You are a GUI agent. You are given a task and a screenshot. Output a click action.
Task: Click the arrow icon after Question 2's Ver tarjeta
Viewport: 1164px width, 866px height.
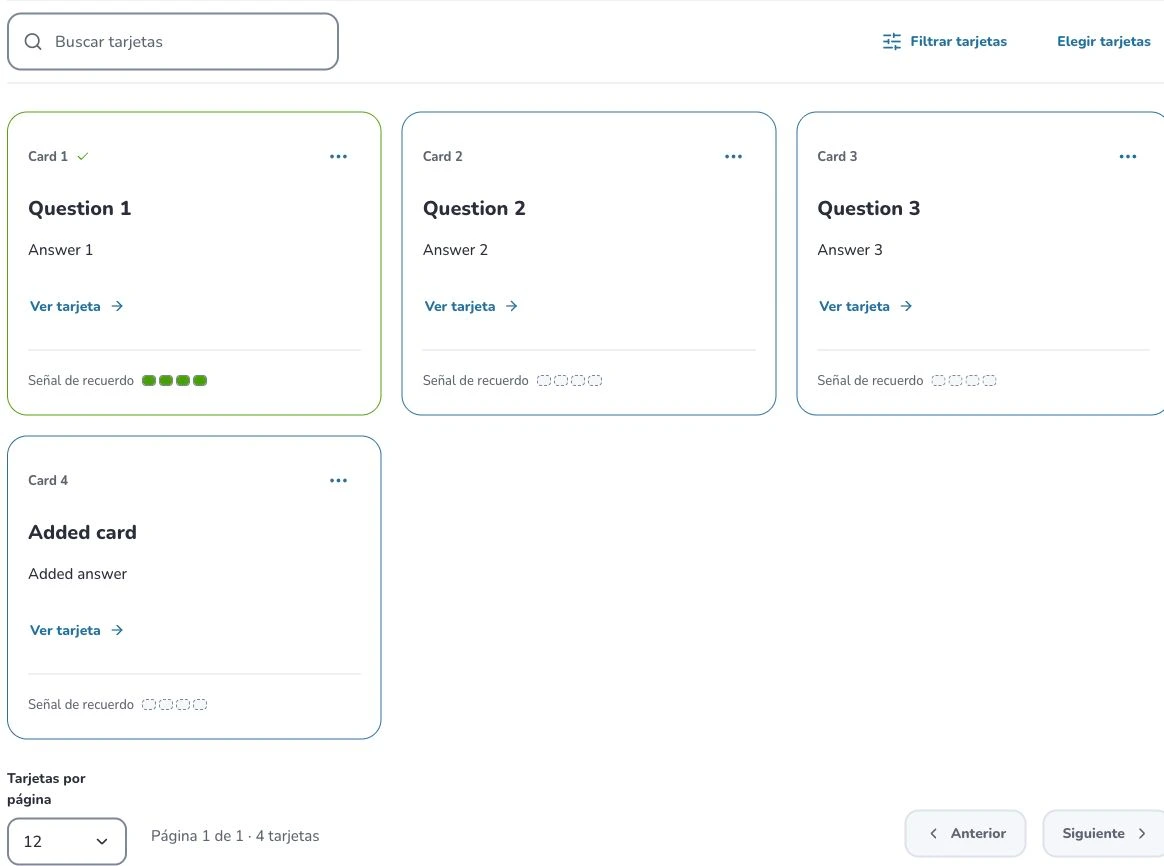click(511, 306)
